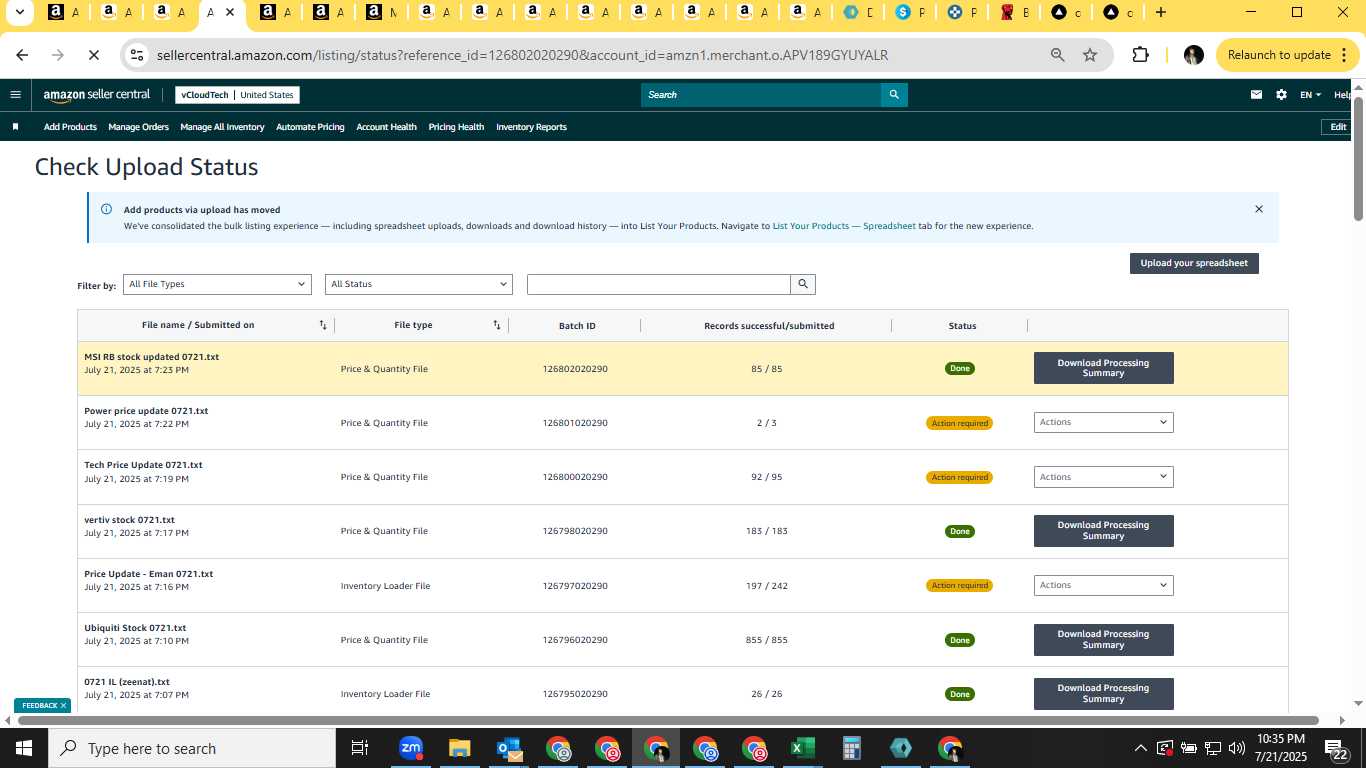Open a new browser tab with plus button
The width and height of the screenshot is (1366, 768).
(1160, 12)
